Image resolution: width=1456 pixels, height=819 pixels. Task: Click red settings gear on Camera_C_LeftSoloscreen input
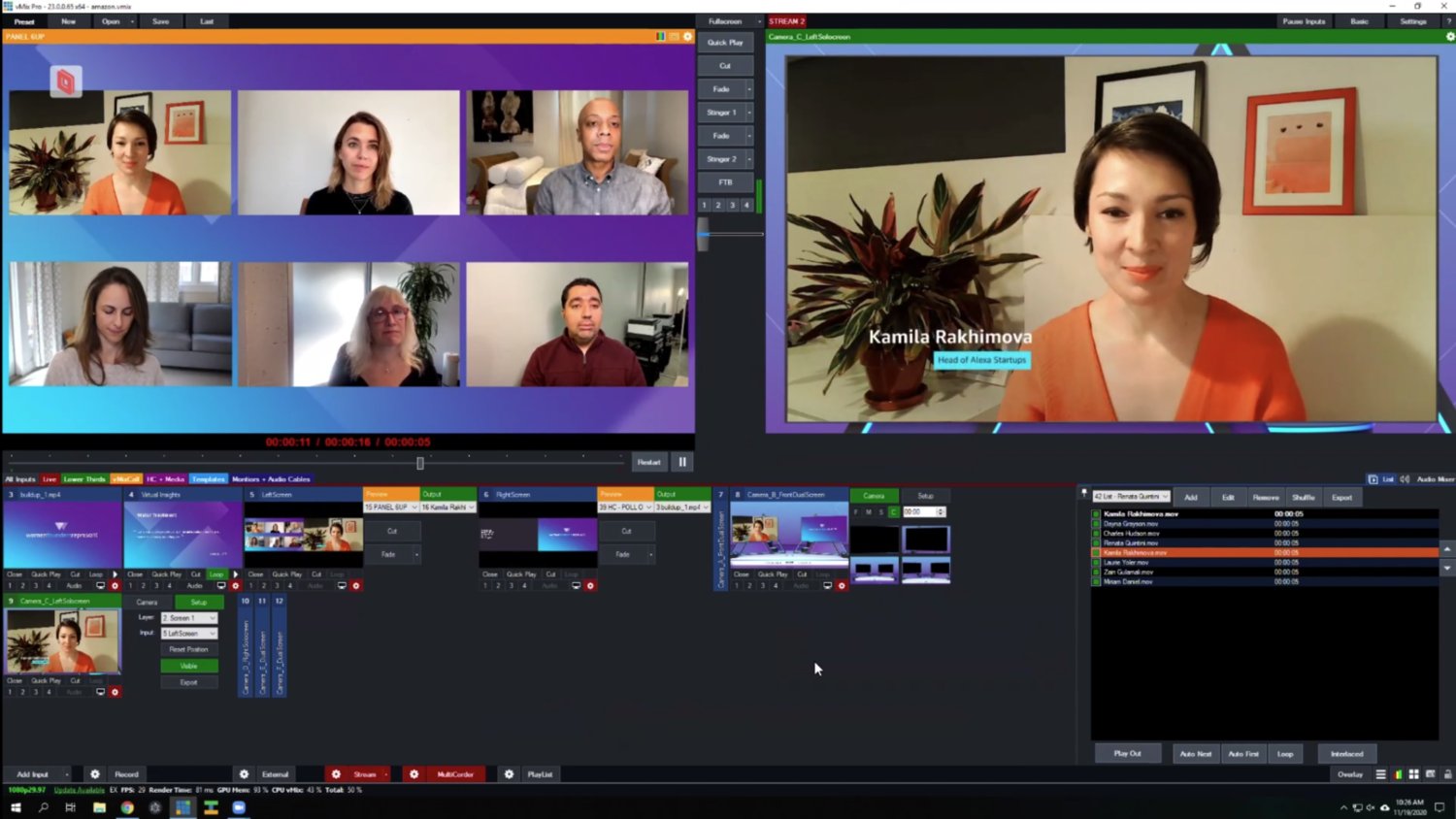[115, 692]
